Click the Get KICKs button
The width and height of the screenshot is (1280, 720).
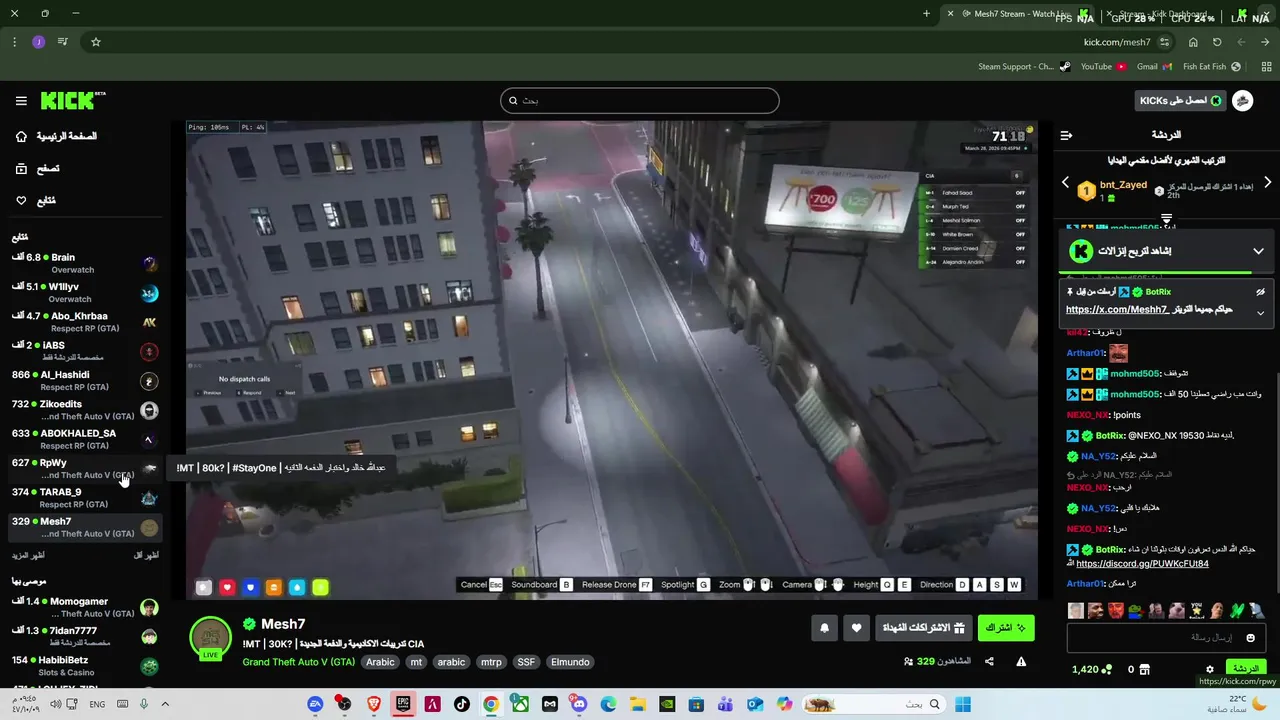1180,100
